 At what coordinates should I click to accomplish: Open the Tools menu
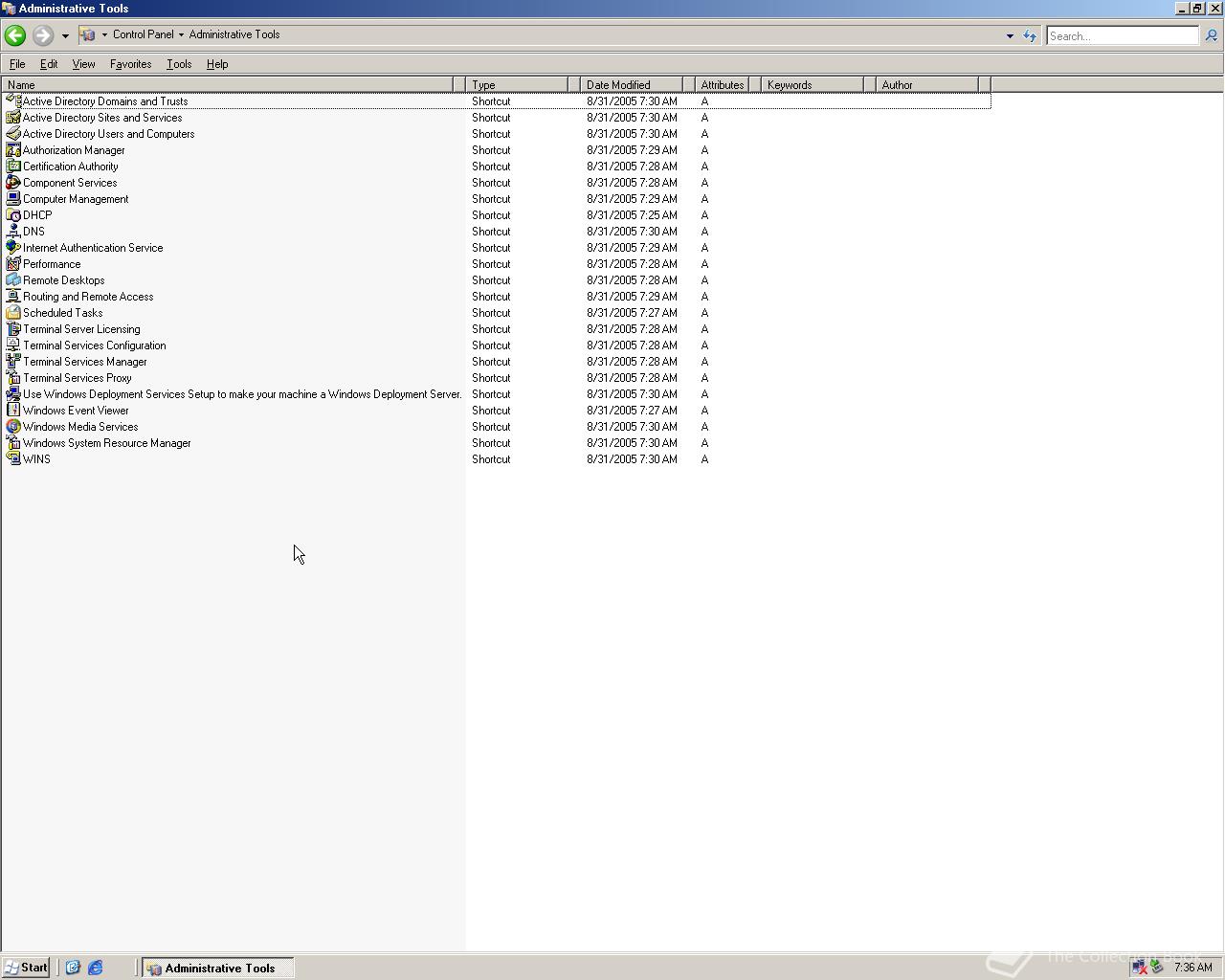179,64
